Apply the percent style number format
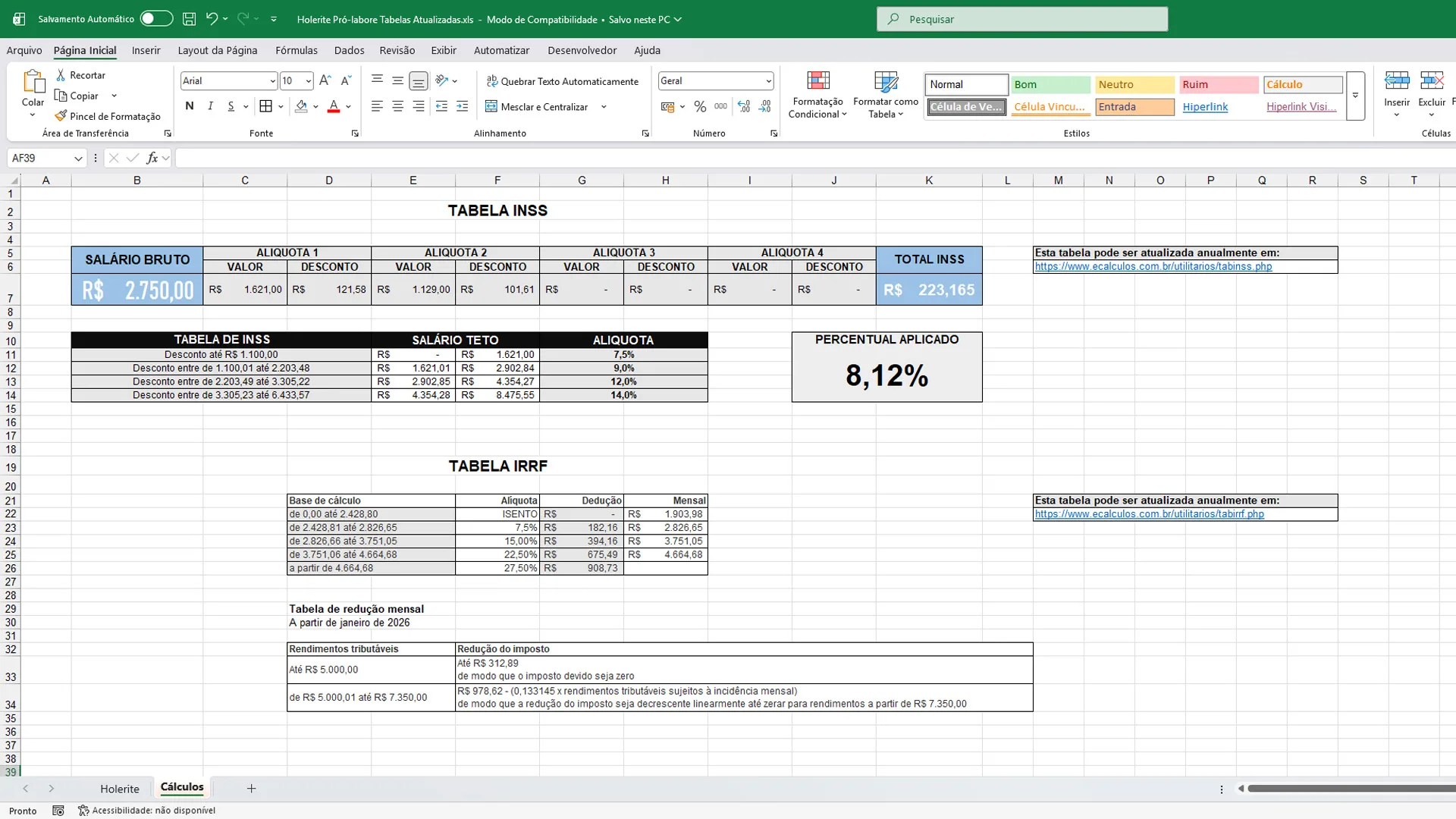 pos(700,107)
